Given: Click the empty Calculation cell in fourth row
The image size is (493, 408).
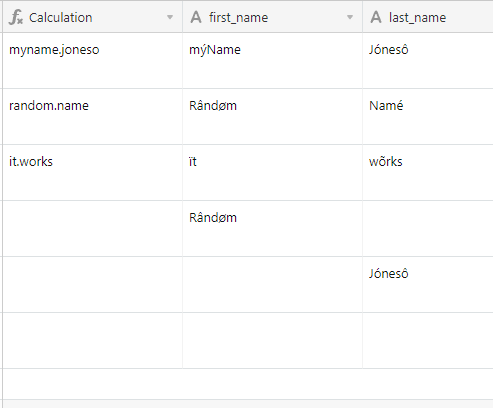Looking at the screenshot, I should click(x=92, y=229).
